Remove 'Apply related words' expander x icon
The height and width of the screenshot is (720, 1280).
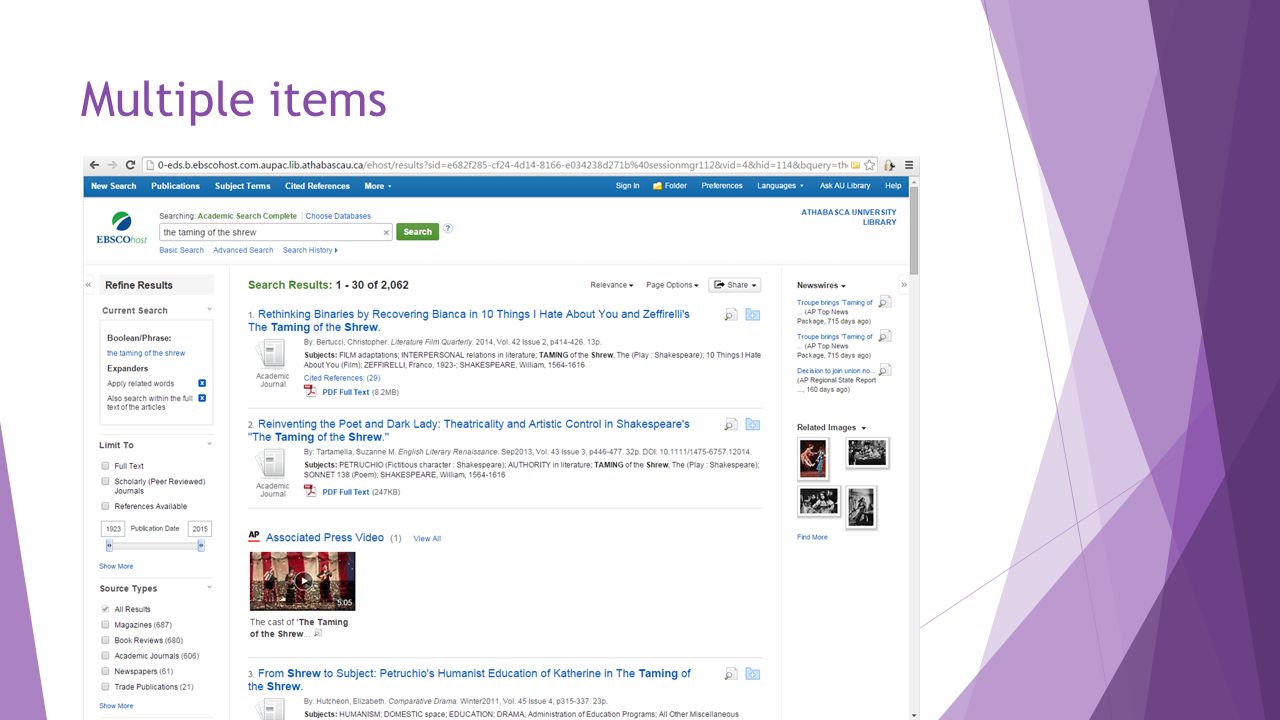pos(202,383)
